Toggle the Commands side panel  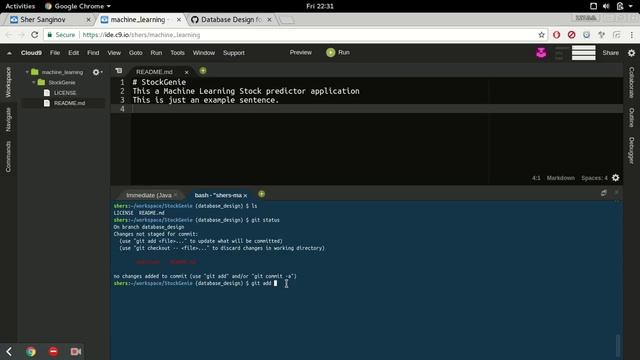pyautogui.click(x=8, y=157)
